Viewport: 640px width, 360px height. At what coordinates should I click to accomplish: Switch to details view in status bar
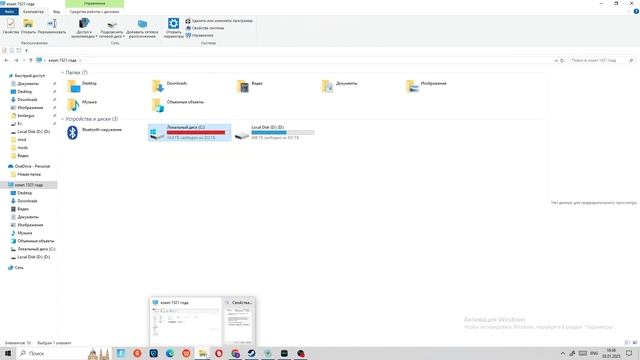[627, 343]
